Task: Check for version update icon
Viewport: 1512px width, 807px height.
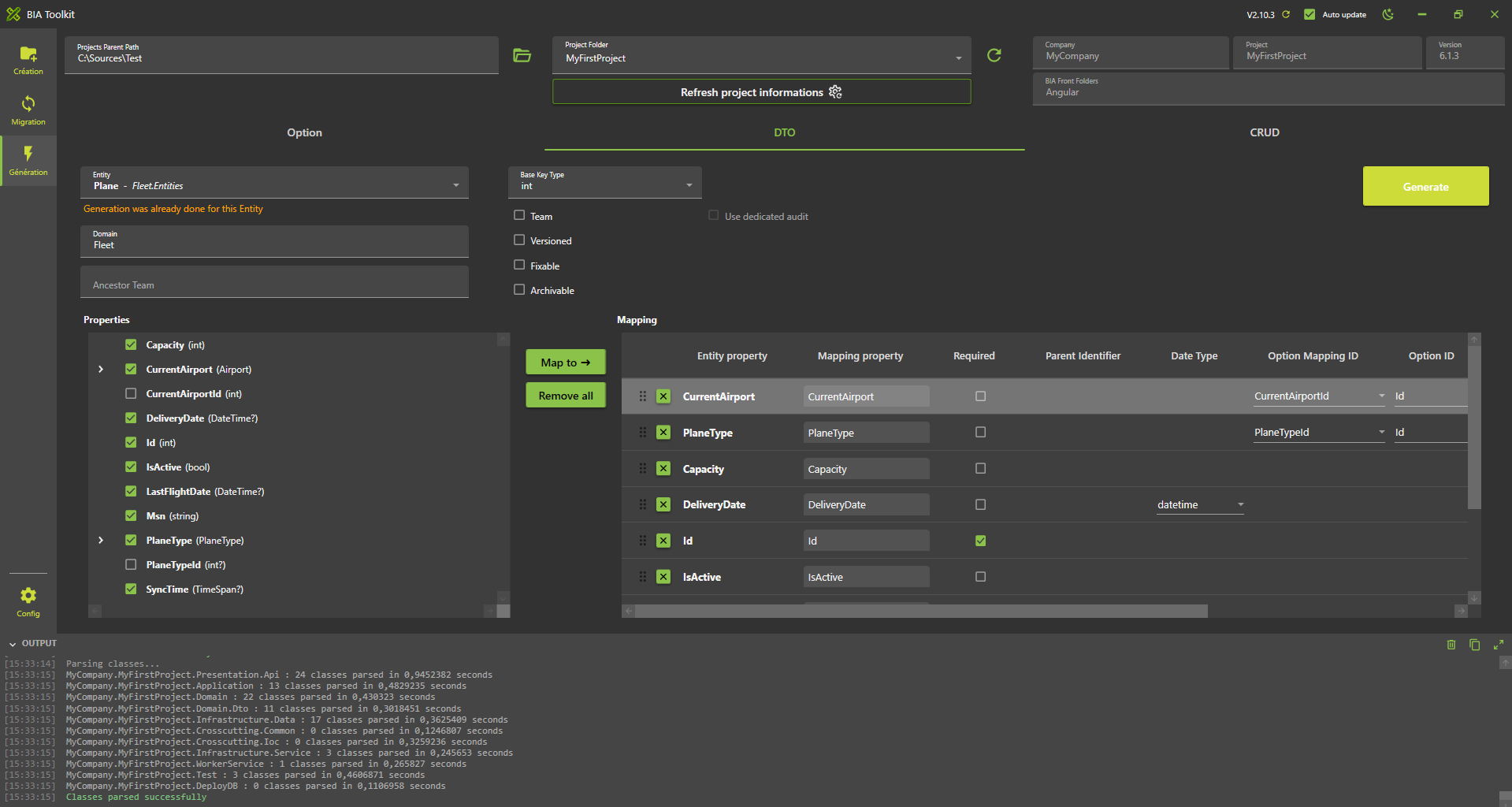Action: pos(1286,14)
